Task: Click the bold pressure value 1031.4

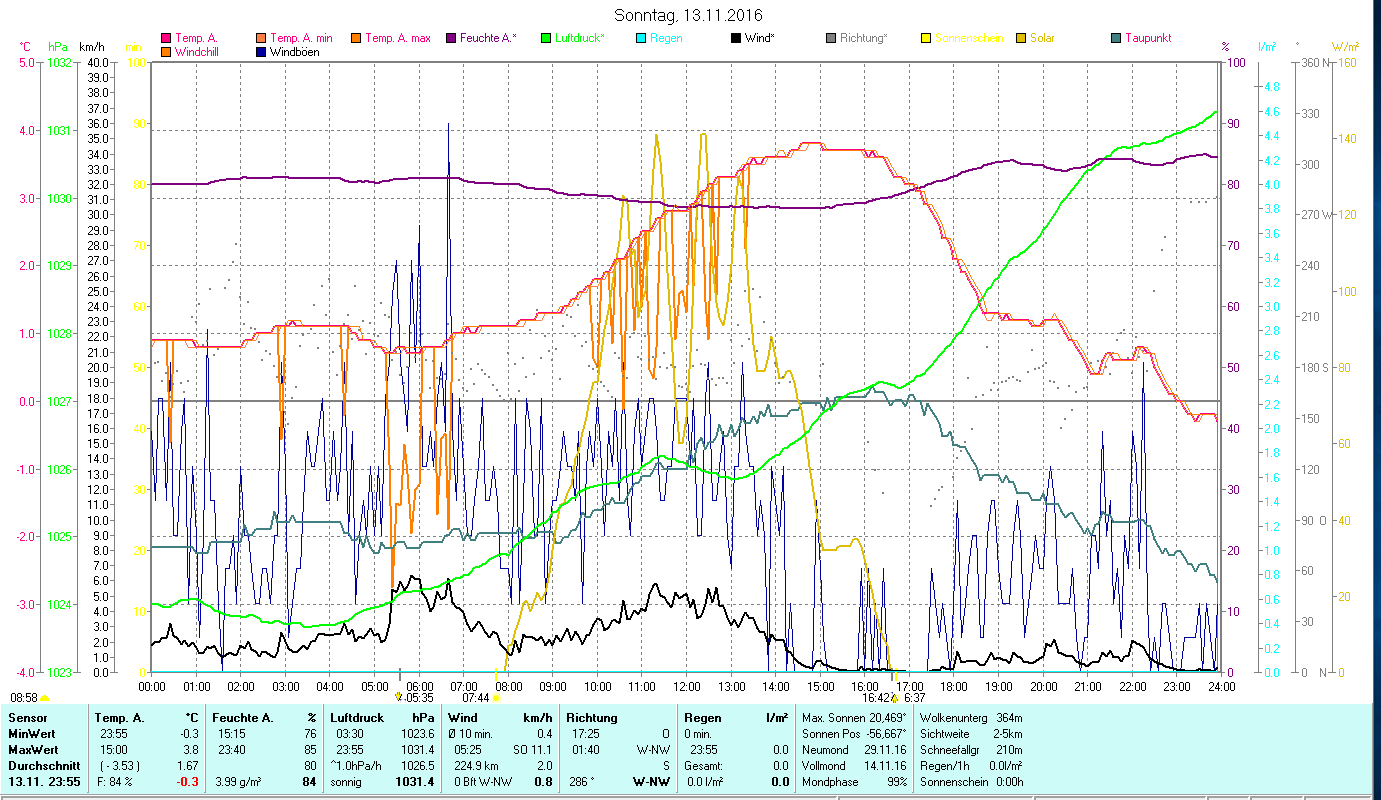Action: tap(415, 782)
